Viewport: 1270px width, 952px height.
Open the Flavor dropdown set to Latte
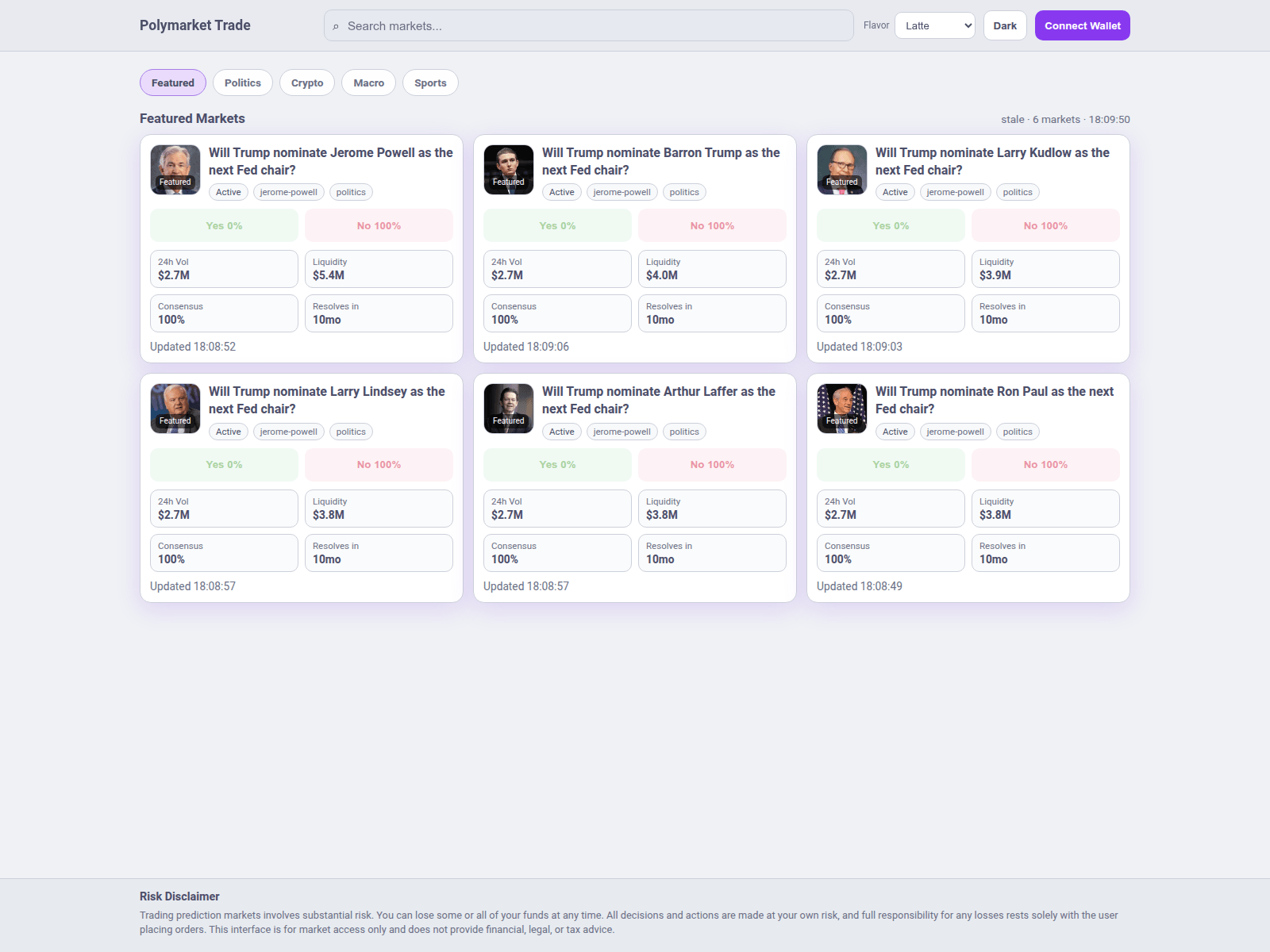click(x=934, y=25)
